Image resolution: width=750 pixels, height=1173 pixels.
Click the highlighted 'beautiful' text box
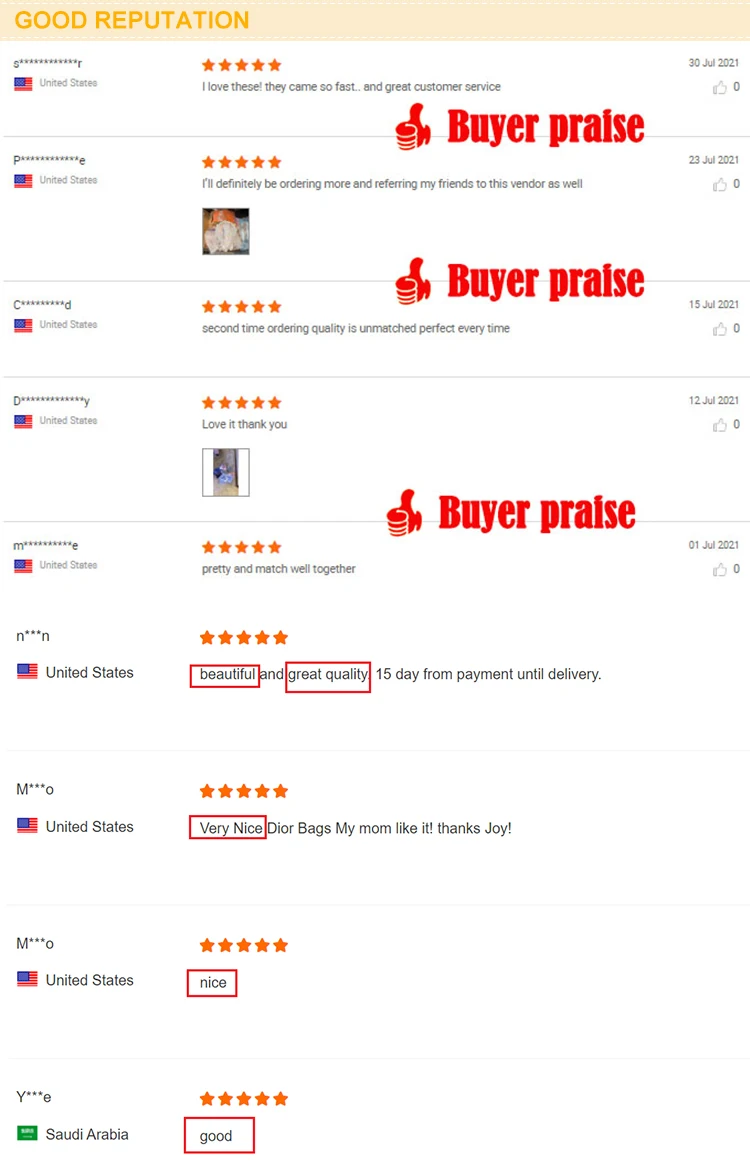tap(224, 676)
